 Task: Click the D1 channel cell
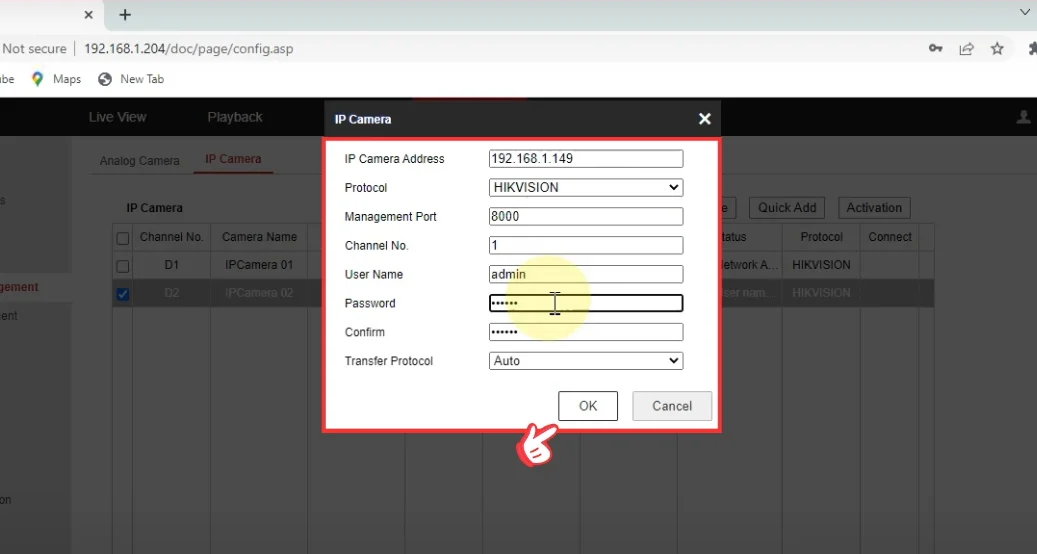171,264
